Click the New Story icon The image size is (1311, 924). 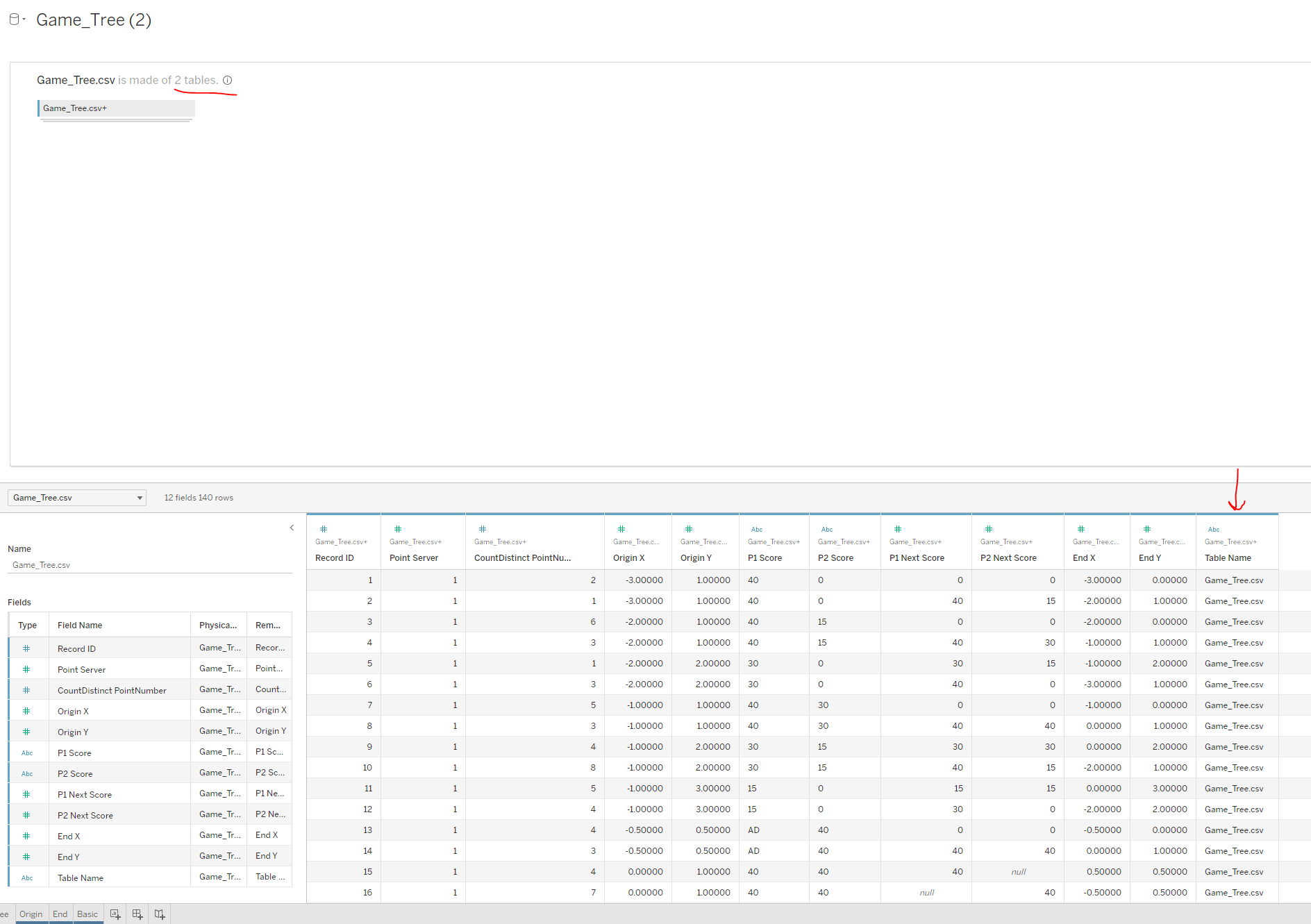(x=160, y=914)
